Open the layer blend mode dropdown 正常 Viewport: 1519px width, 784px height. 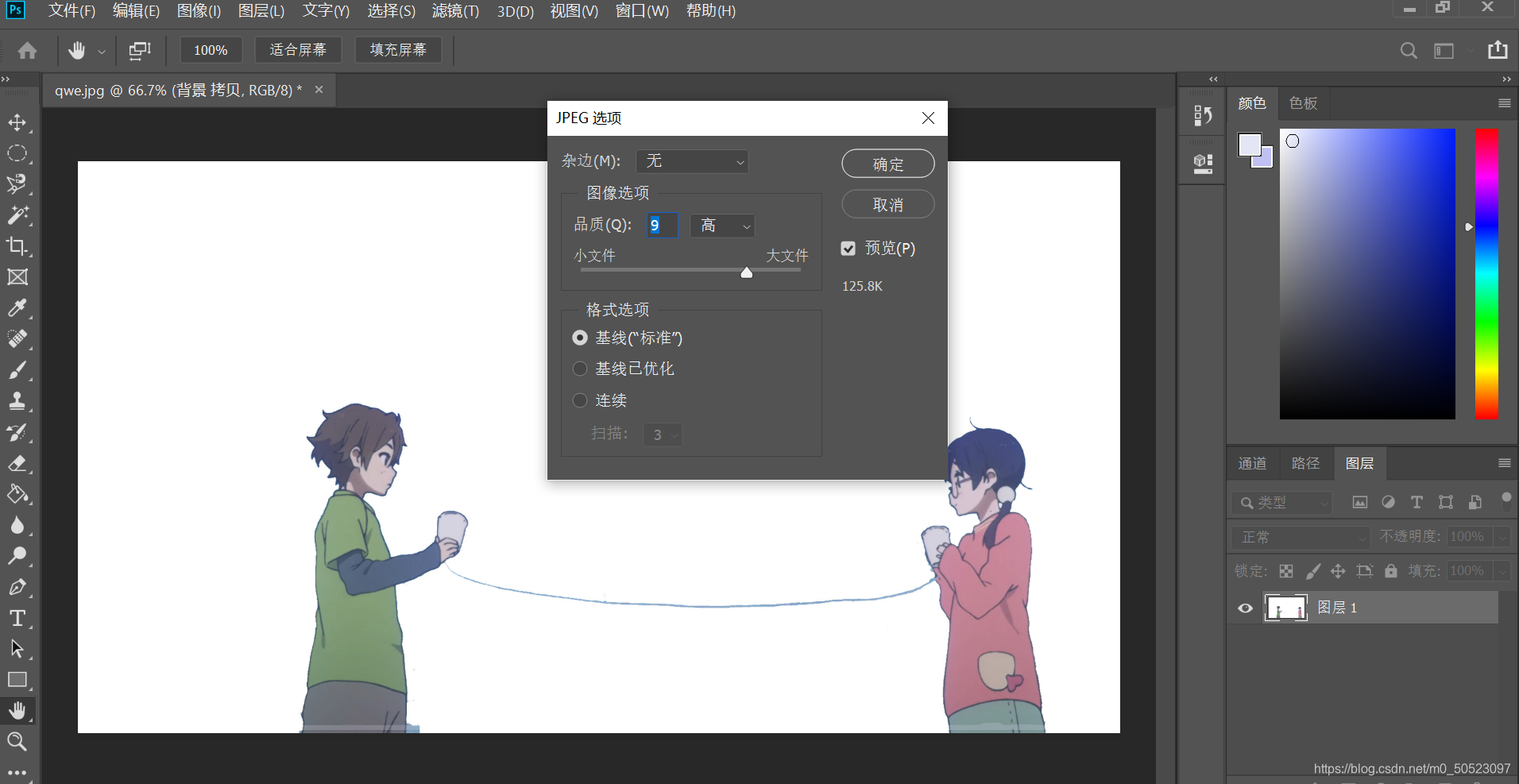point(1301,538)
